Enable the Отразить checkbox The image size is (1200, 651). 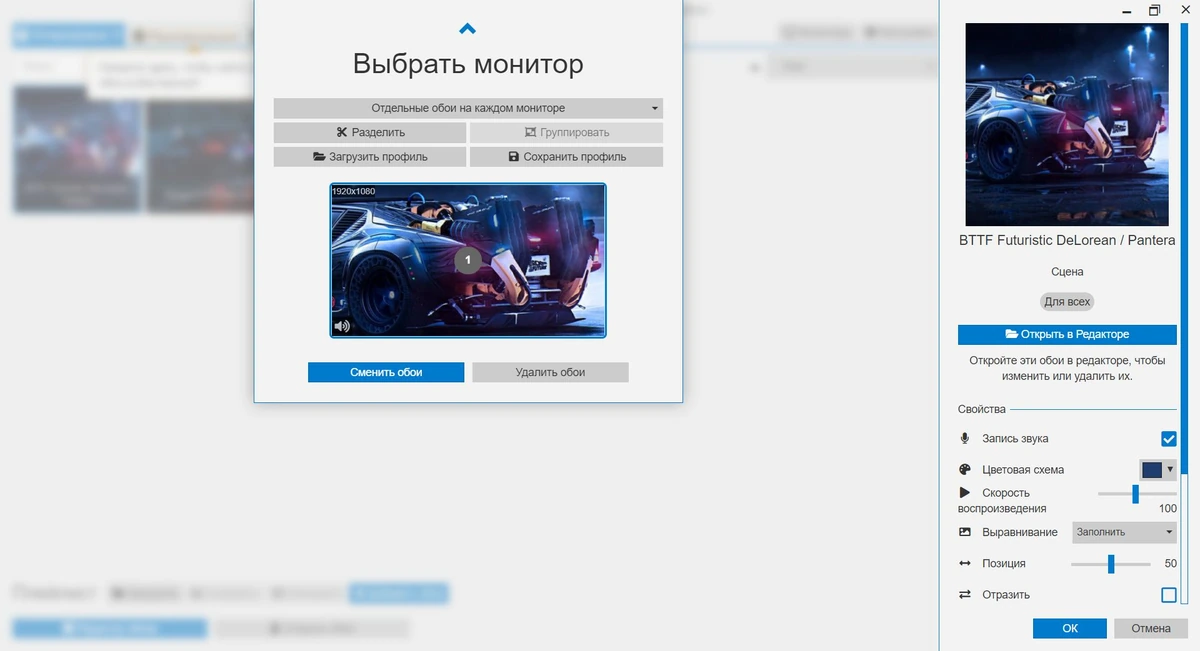1168,595
